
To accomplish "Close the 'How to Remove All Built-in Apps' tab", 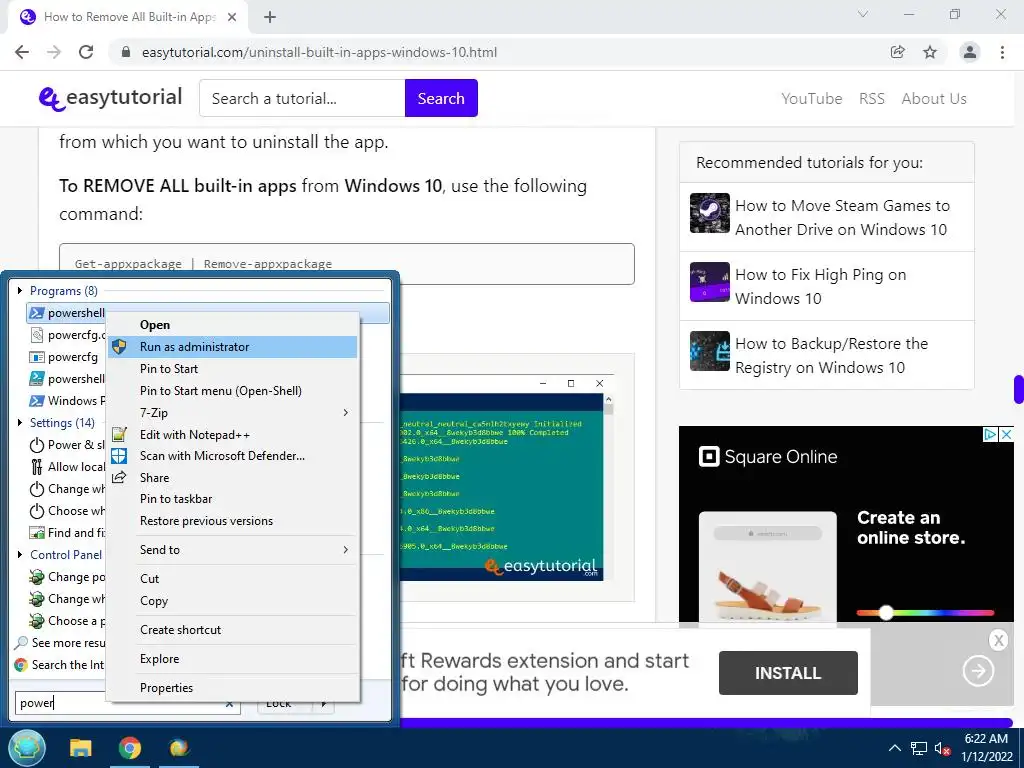I will pyautogui.click(x=232, y=17).
